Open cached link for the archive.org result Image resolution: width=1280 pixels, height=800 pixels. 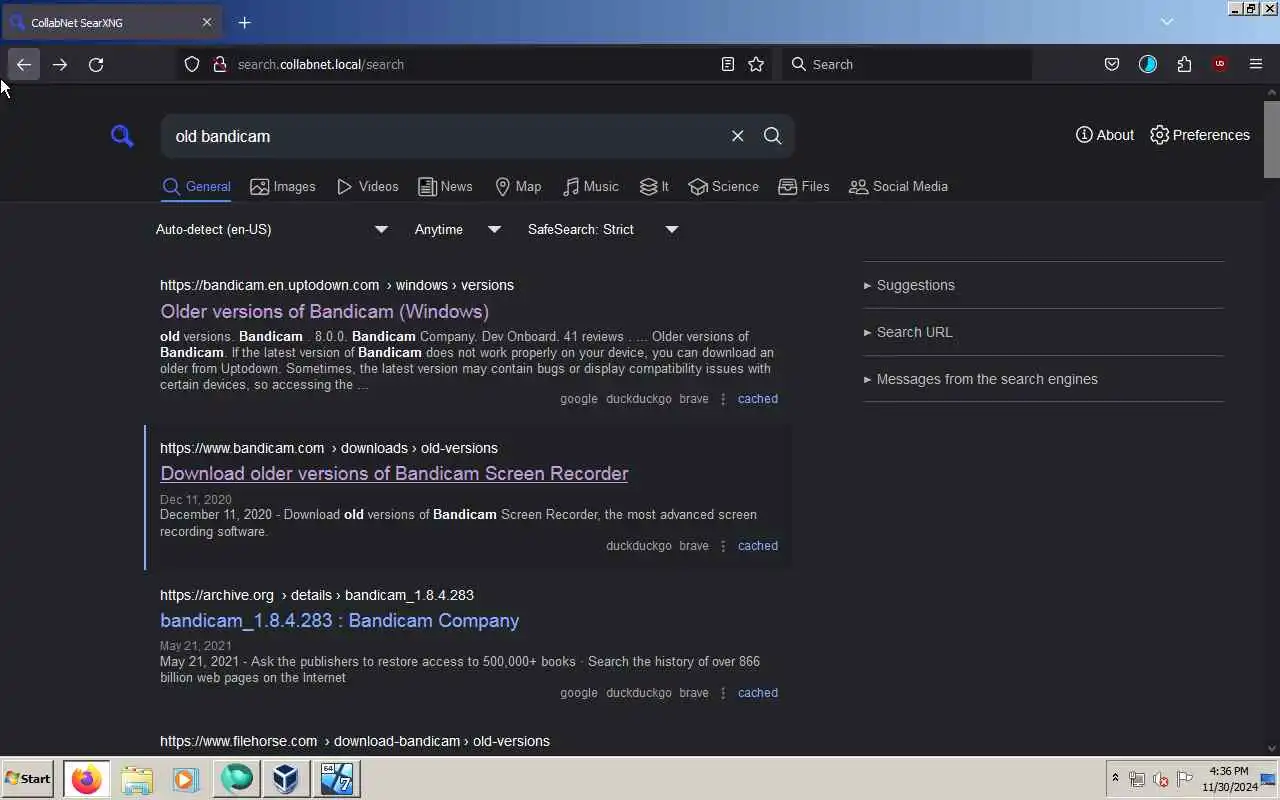point(757,693)
